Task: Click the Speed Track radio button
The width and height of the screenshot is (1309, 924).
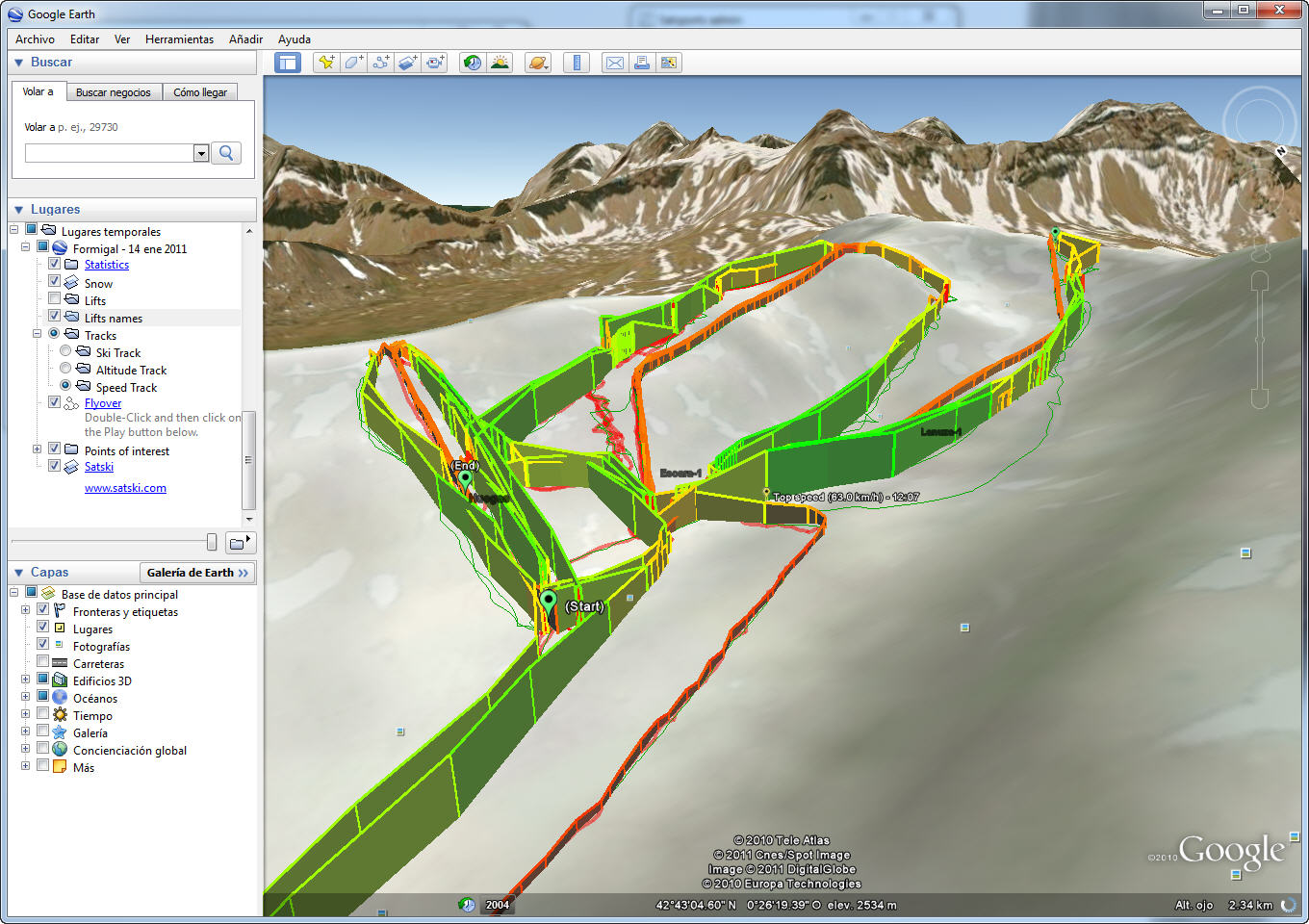Action: click(x=65, y=385)
